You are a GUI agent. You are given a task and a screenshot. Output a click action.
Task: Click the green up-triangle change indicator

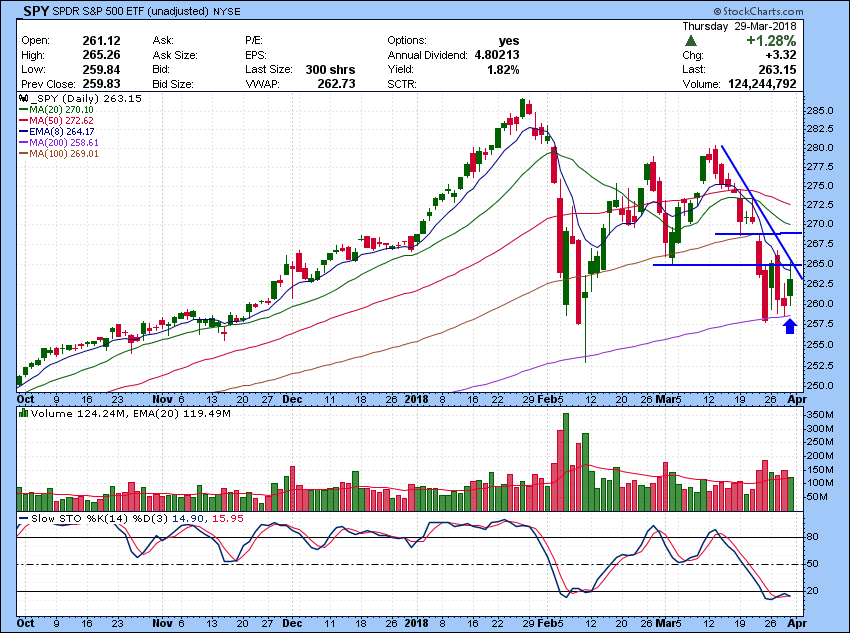[x=691, y=41]
